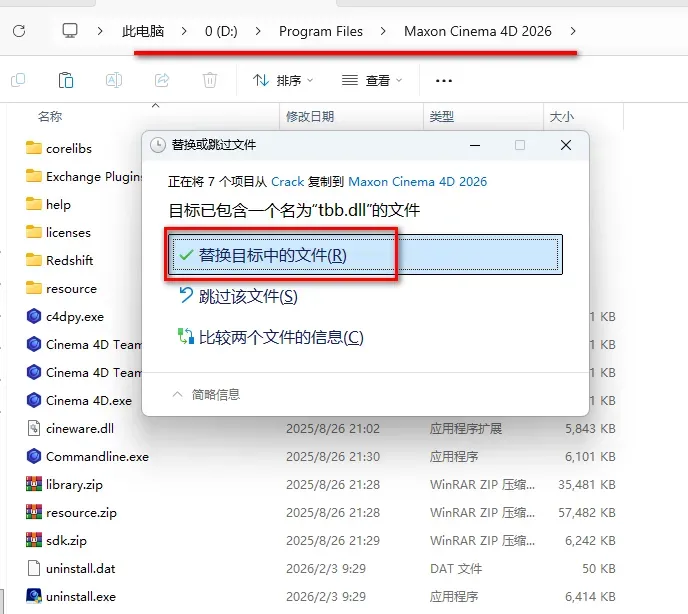Sort by 类型 column header
The image size is (688, 614).
441,117
